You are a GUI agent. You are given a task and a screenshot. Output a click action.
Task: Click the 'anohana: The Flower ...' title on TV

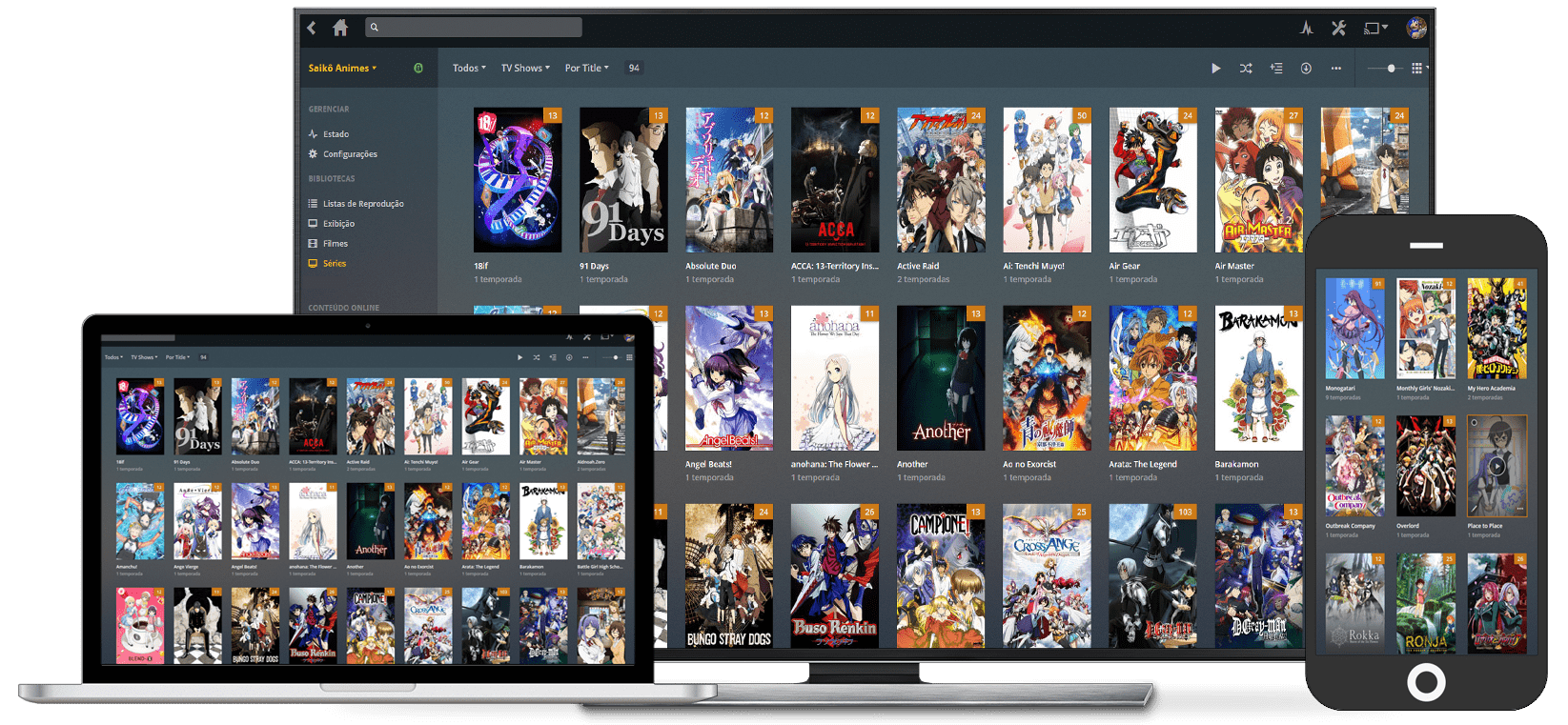click(834, 465)
